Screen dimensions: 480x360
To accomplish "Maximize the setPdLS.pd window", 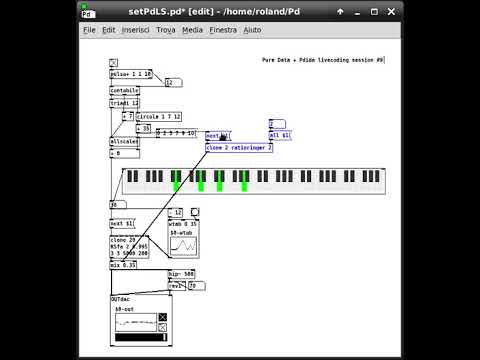I will point(374,12).
